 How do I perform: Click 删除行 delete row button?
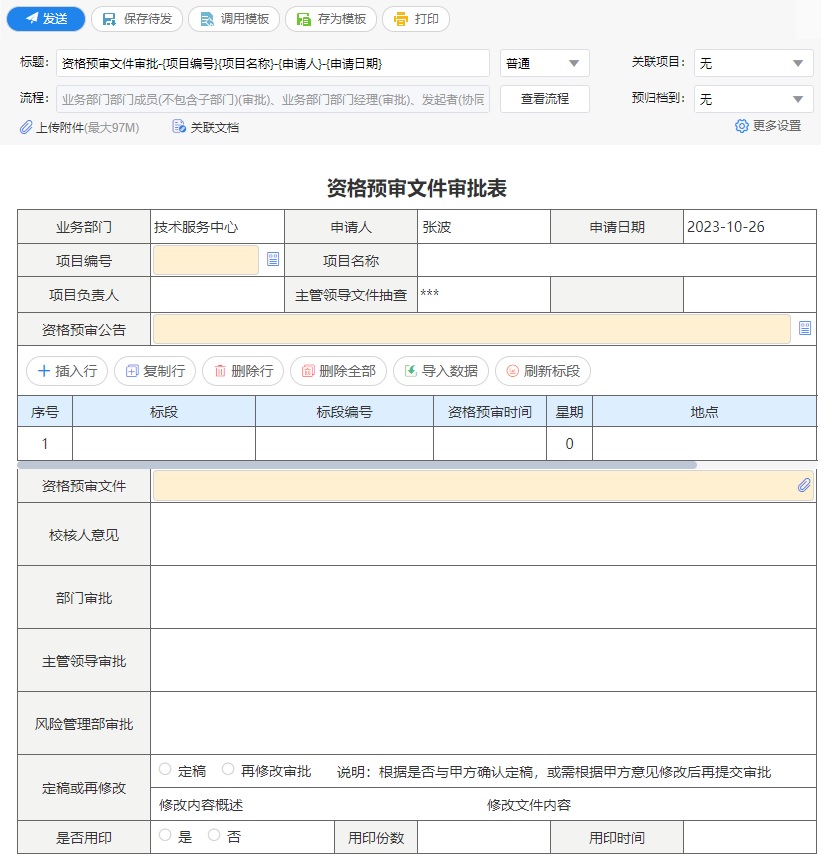[x=243, y=371]
